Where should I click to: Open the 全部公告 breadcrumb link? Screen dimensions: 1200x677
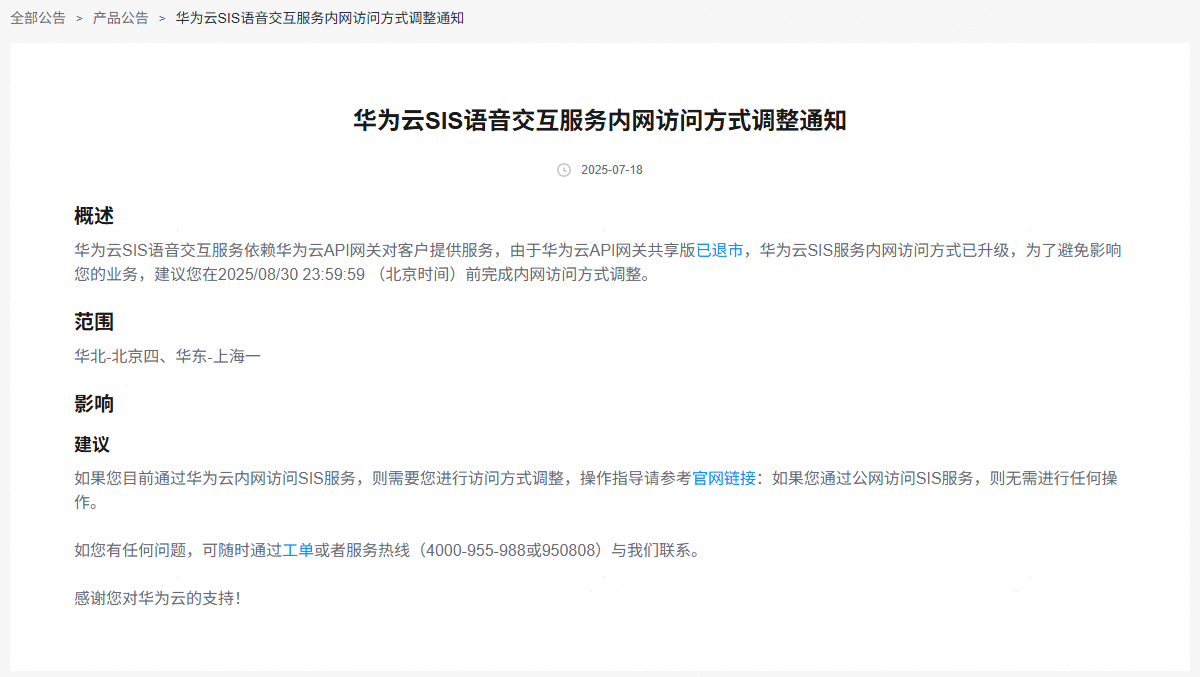[x=38, y=18]
